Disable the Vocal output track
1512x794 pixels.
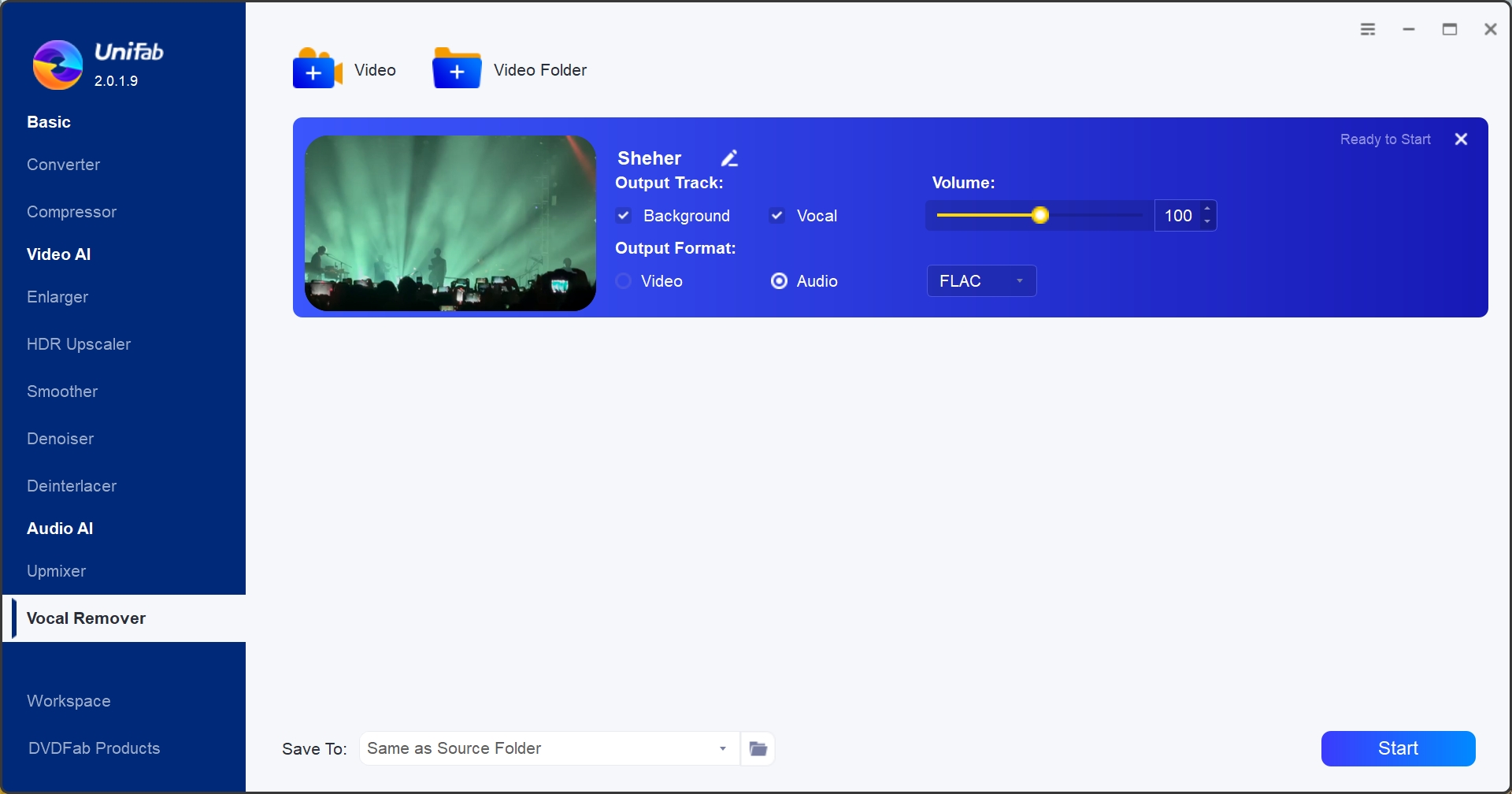click(777, 215)
